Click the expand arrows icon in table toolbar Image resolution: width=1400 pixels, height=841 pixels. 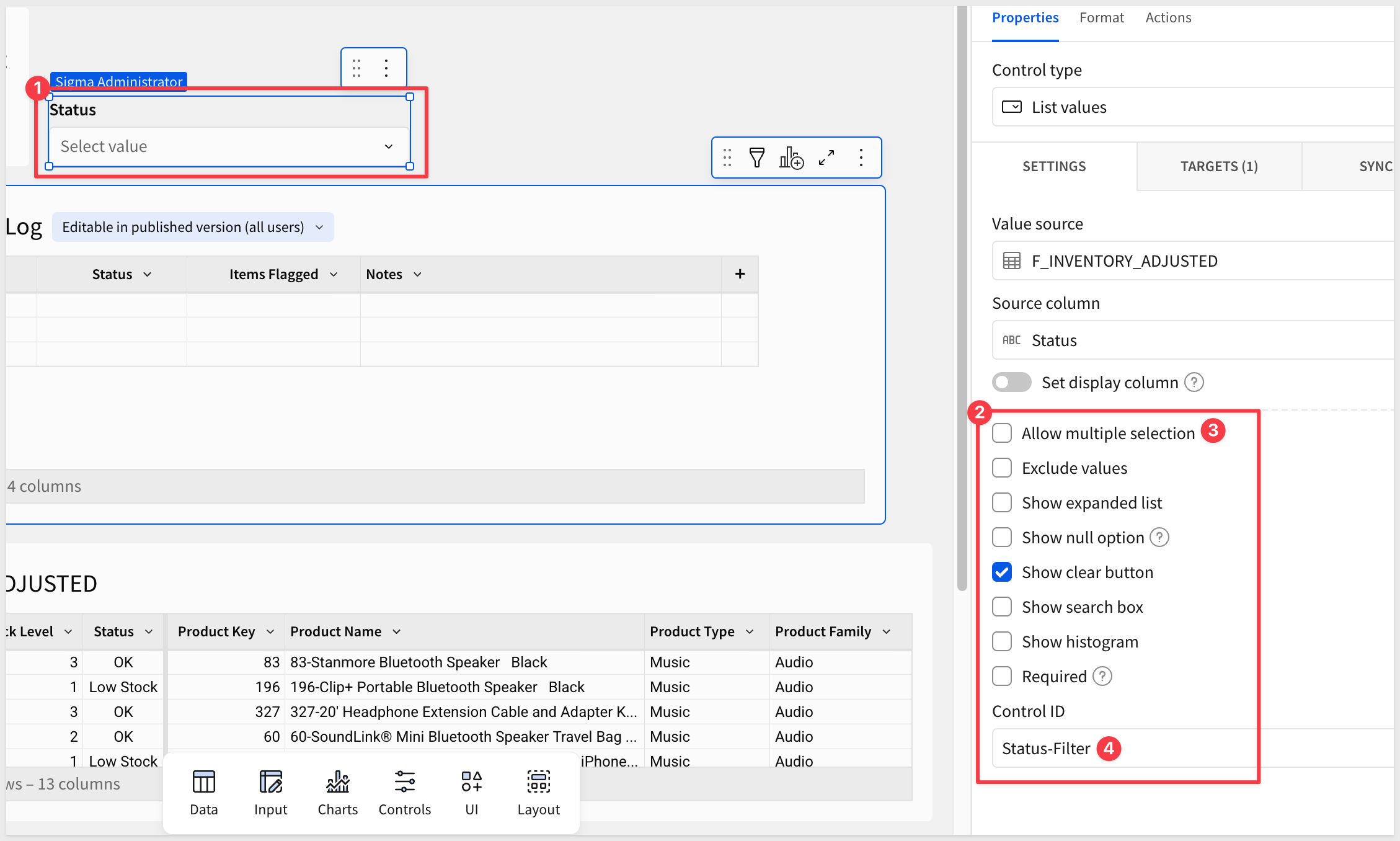click(x=826, y=158)
